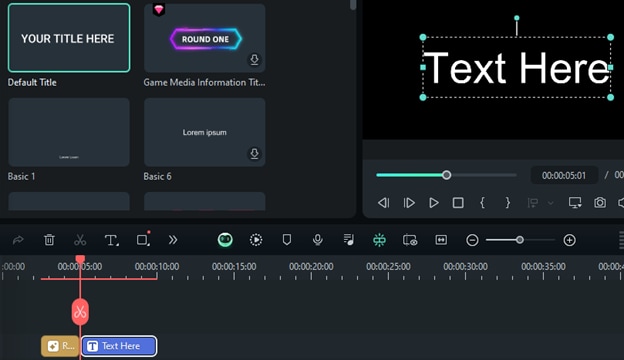Viewport: 624px width, 360px height.
Task: Toggle track preview eye icon
Action: pyautogui.click(x=410, y=240)
